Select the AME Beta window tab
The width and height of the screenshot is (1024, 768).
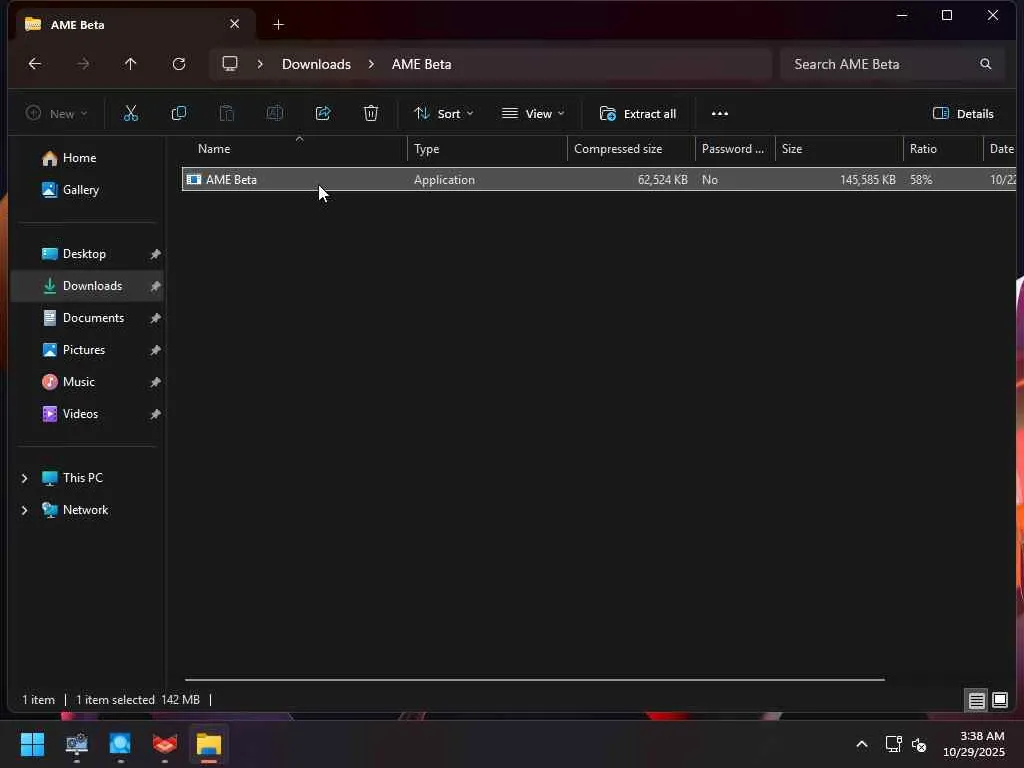pyautogui.click(x=133, y=24)
